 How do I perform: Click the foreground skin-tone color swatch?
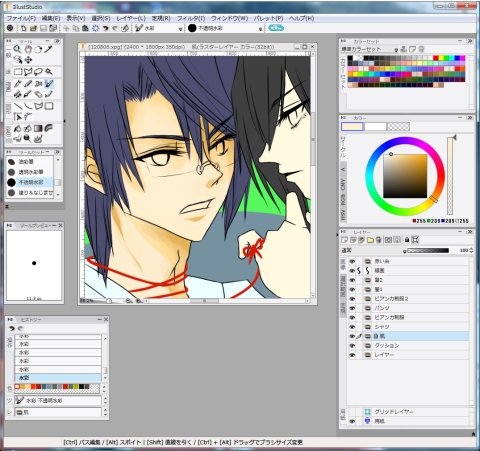click(x=352, y=127)
